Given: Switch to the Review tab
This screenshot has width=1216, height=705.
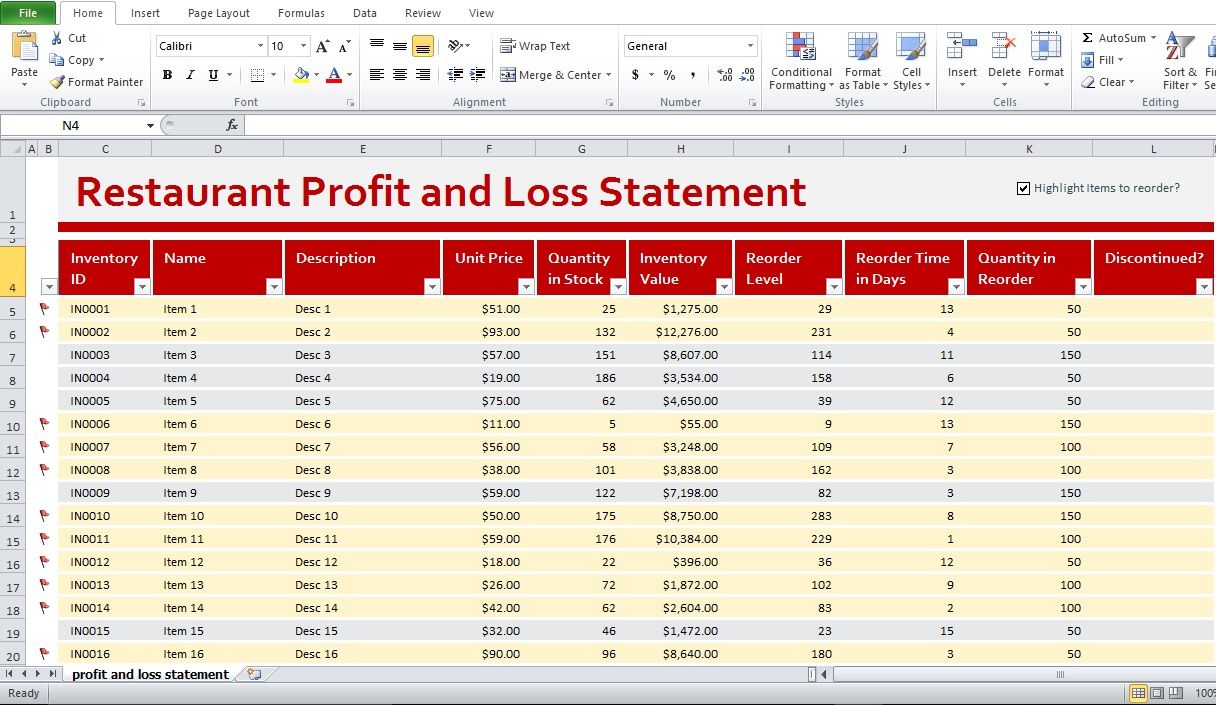Looking at the screenshot, I should [x=423, y=13].
